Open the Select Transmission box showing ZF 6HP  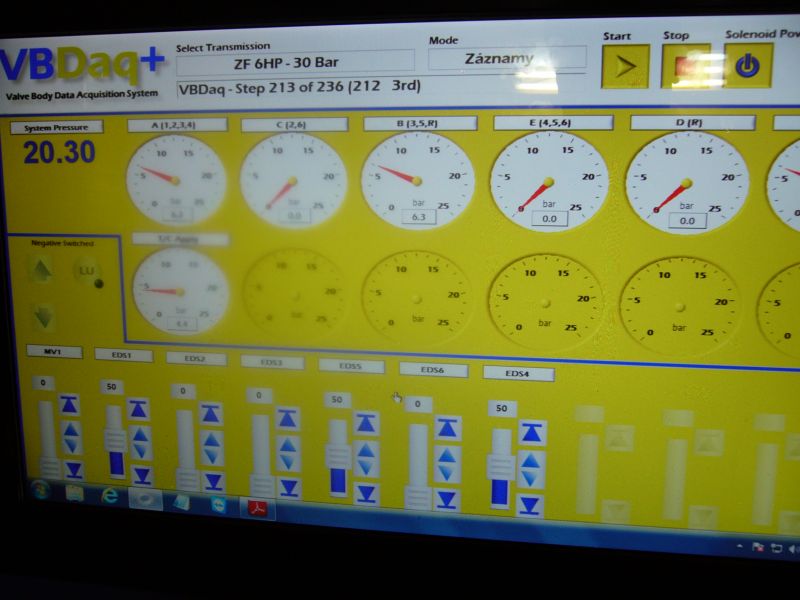click(295, 62)
